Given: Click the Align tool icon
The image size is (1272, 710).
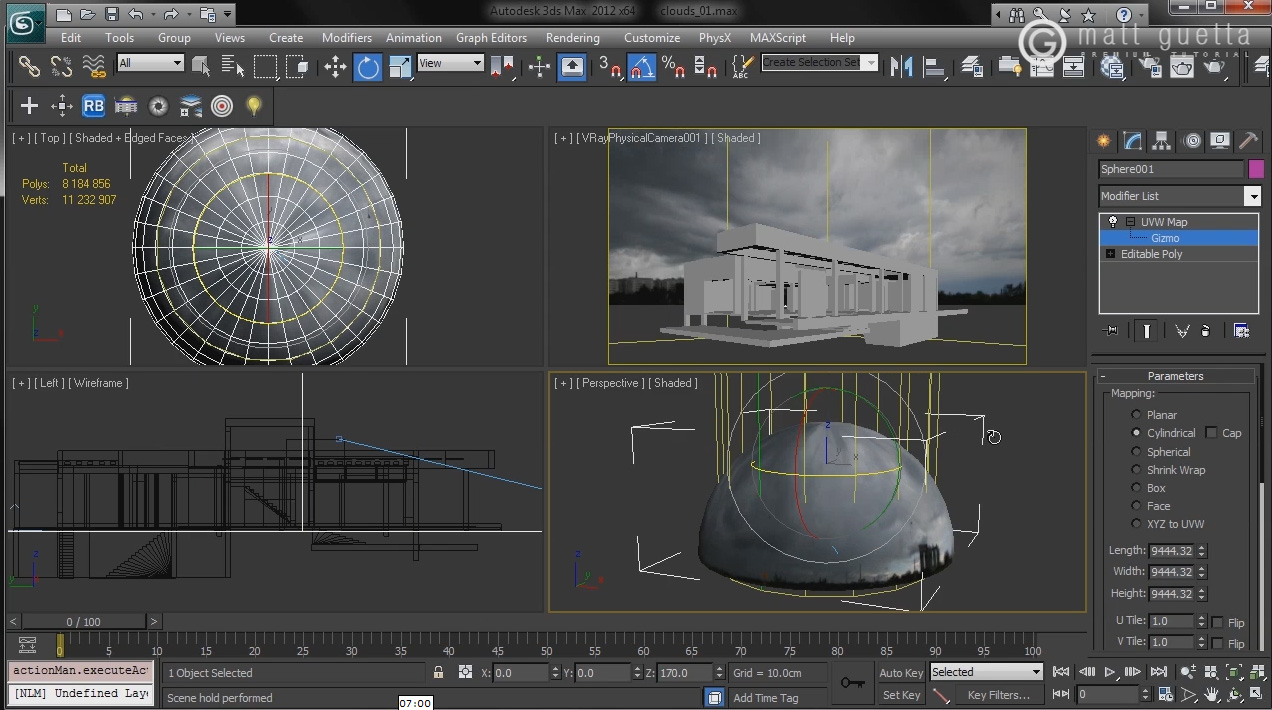Looking at the screenshot, I should [x=934, y=67].
